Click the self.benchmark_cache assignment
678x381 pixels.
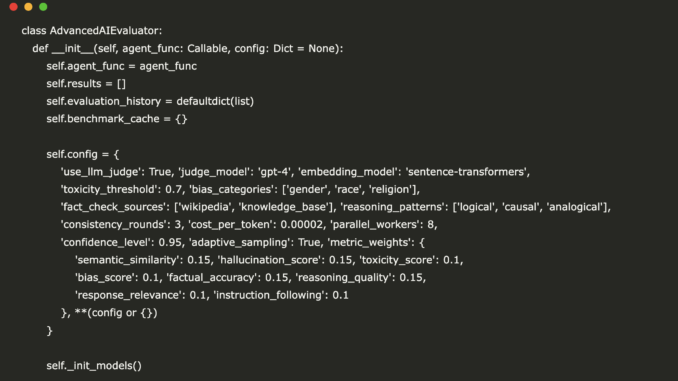[117, 119]
